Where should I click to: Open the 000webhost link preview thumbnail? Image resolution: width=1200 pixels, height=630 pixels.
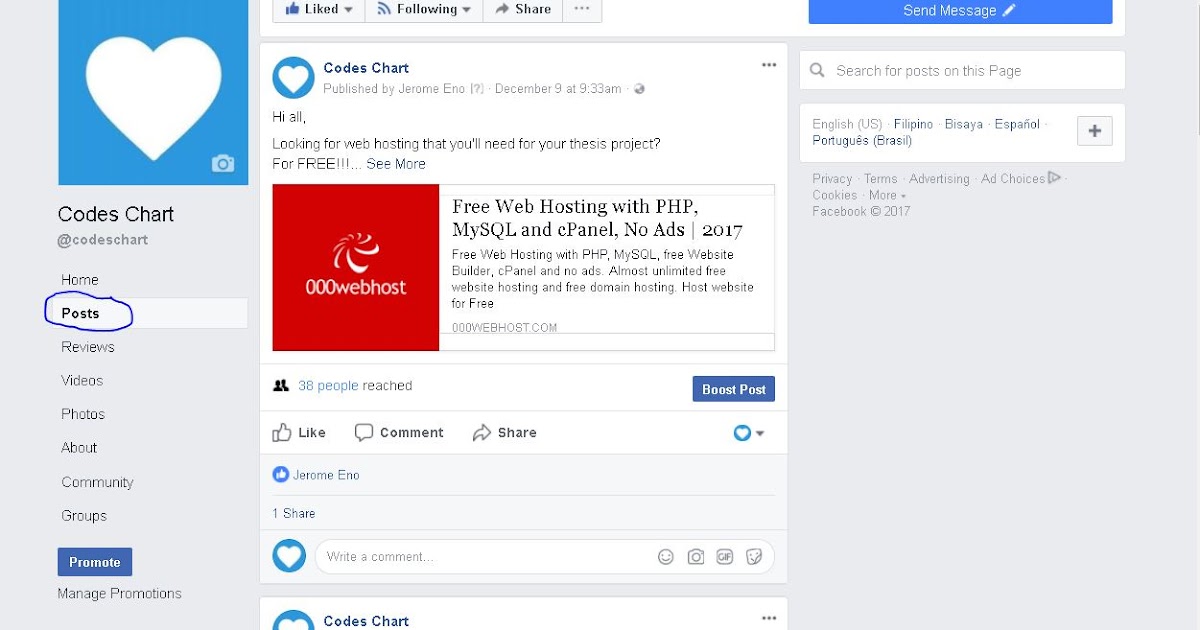(356, 267)
